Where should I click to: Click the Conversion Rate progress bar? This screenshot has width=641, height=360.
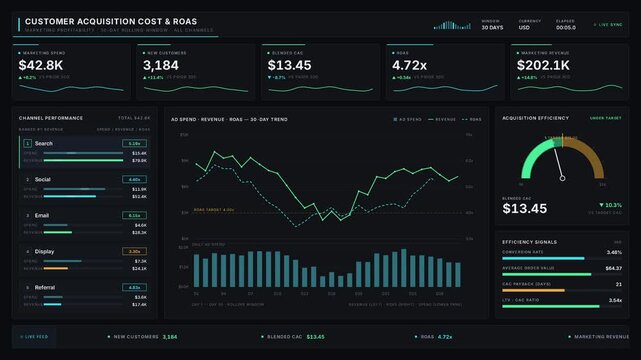(562, 258)
